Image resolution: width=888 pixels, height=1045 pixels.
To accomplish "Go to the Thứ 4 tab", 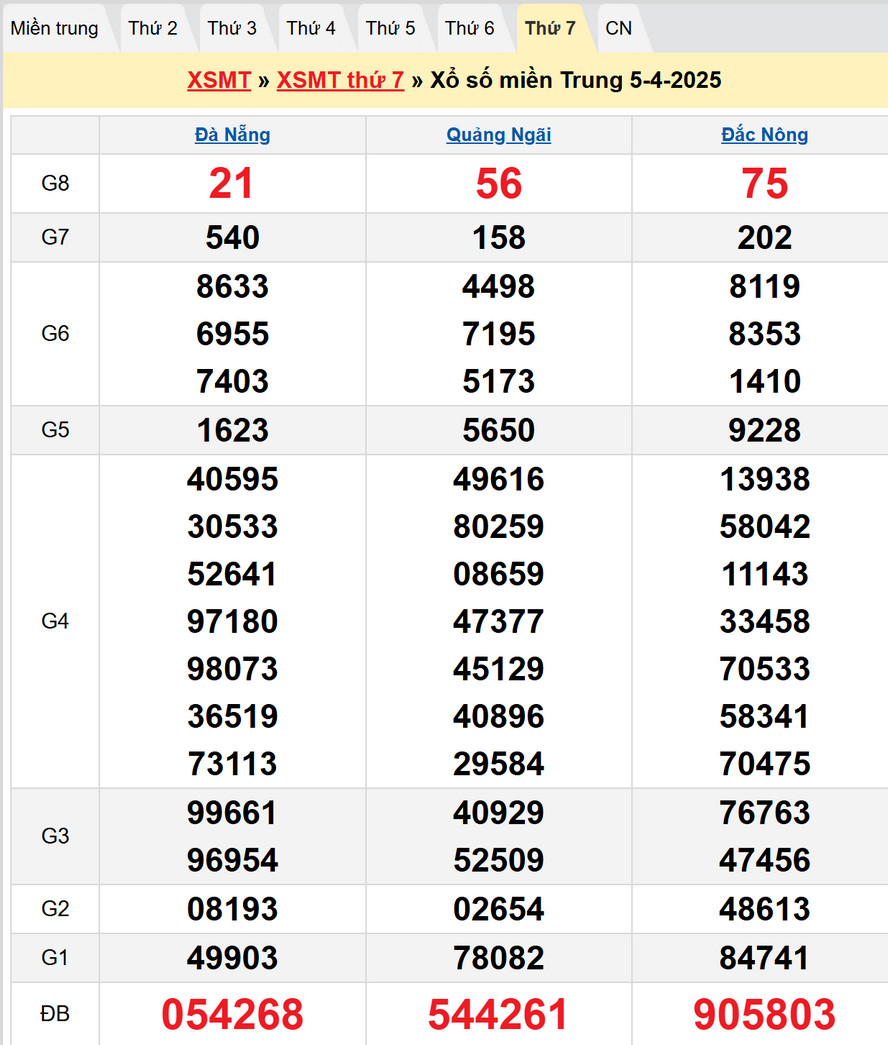I will [x=311, y=28].
